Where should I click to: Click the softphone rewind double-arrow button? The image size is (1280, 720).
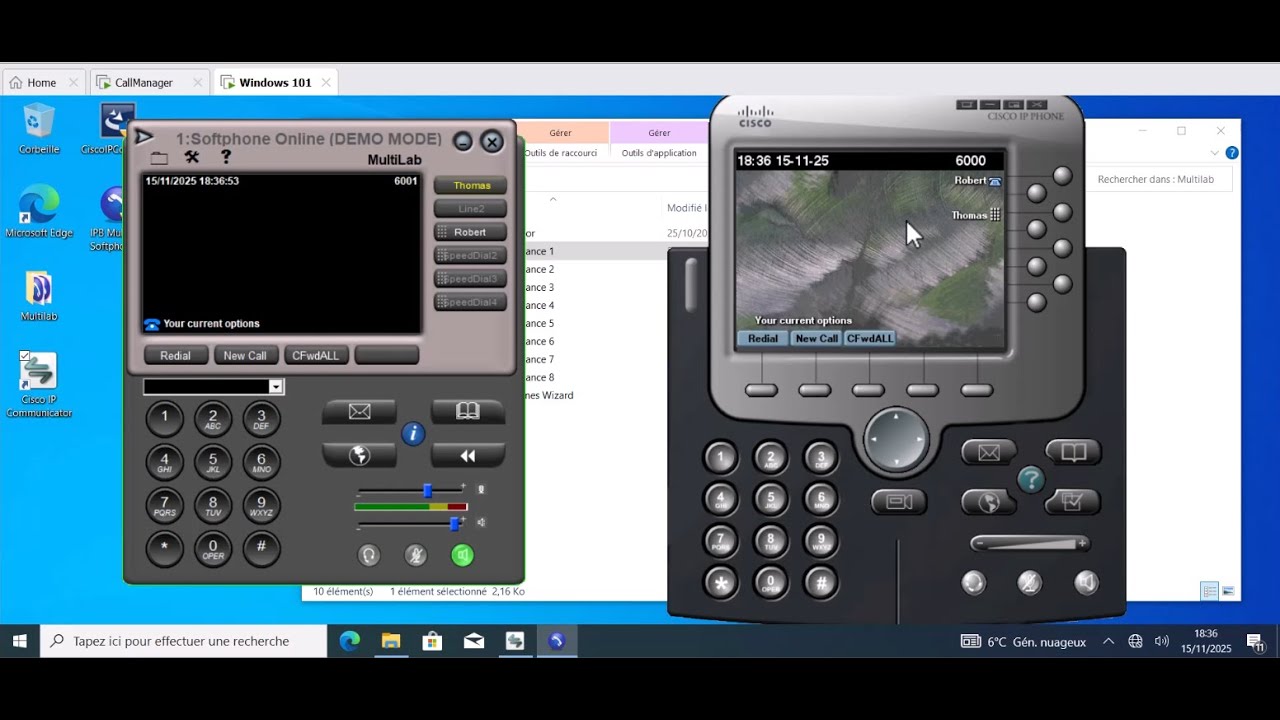[467, 455]
